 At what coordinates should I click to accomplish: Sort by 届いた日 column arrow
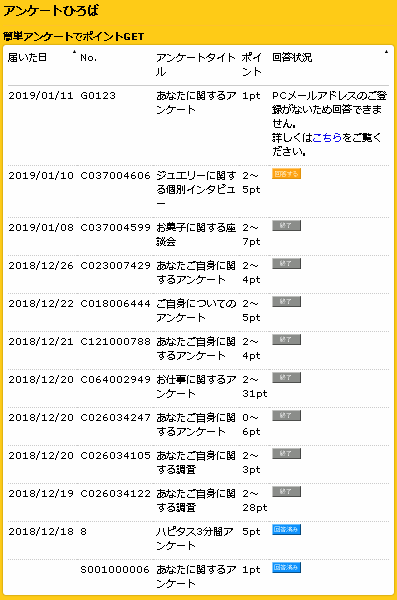pos(75,52)
